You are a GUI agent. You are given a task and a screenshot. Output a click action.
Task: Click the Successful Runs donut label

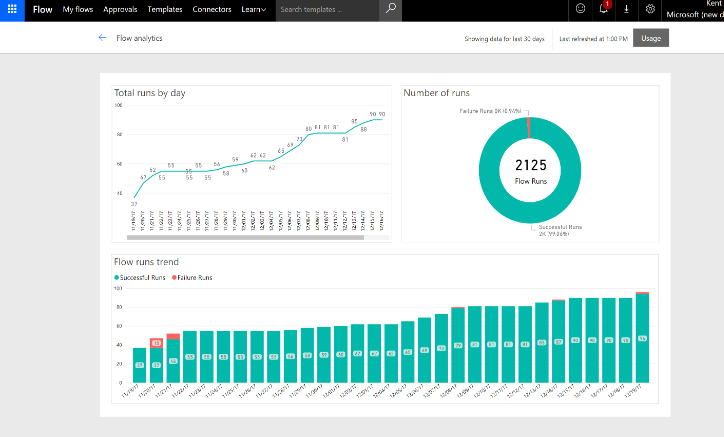tap(560, 230)
